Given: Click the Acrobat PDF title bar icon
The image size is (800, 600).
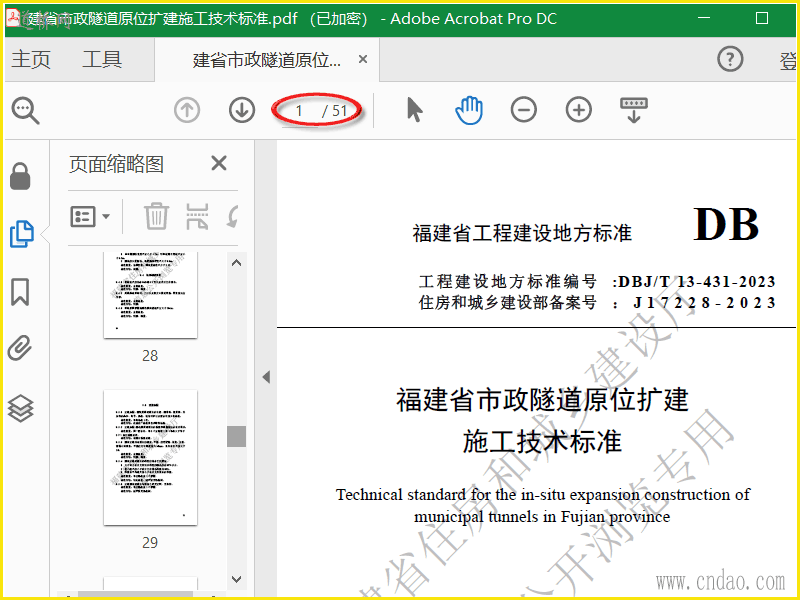Looking at the screenshot, I should [x=14, y=18].
